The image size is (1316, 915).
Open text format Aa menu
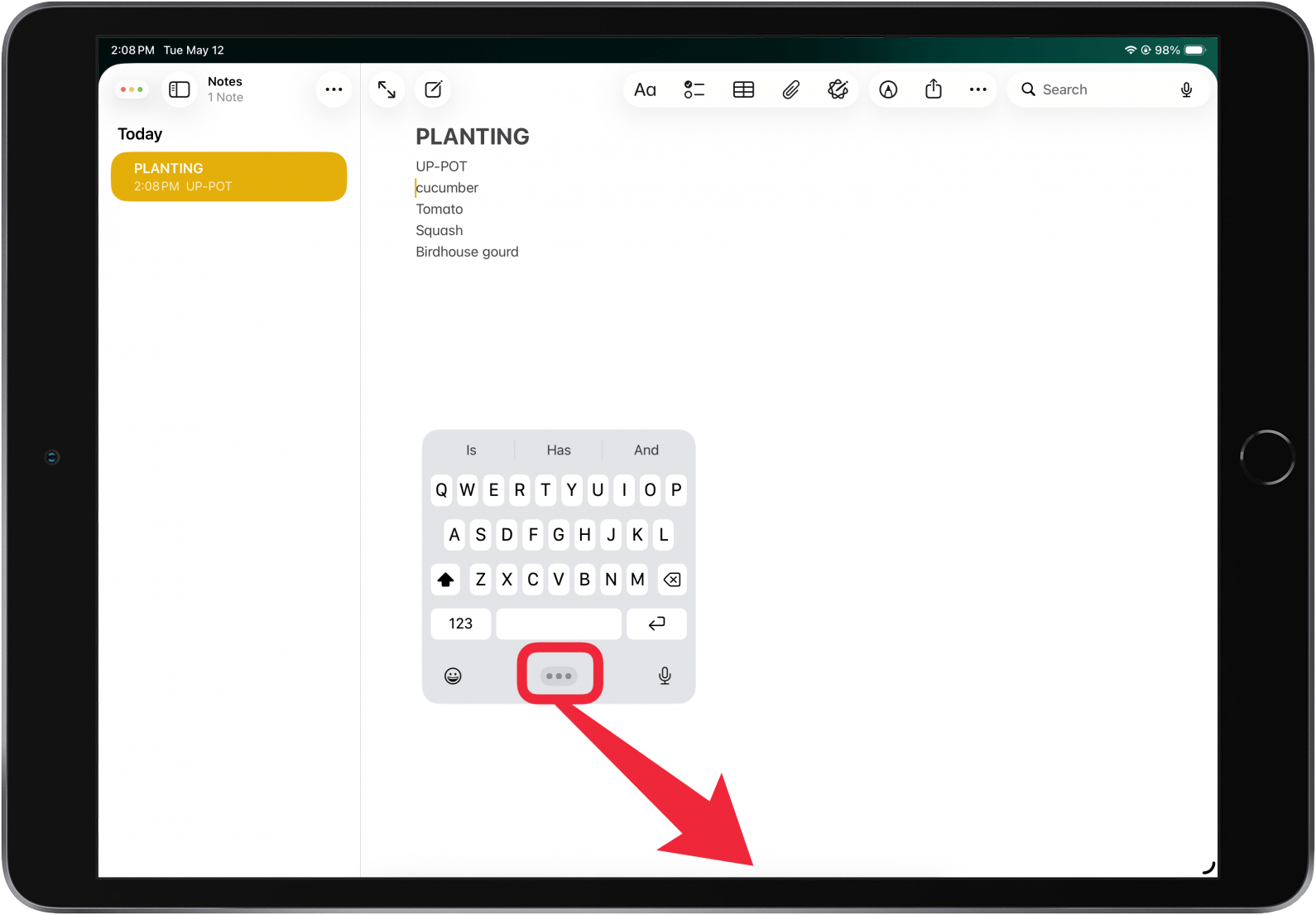645,89
